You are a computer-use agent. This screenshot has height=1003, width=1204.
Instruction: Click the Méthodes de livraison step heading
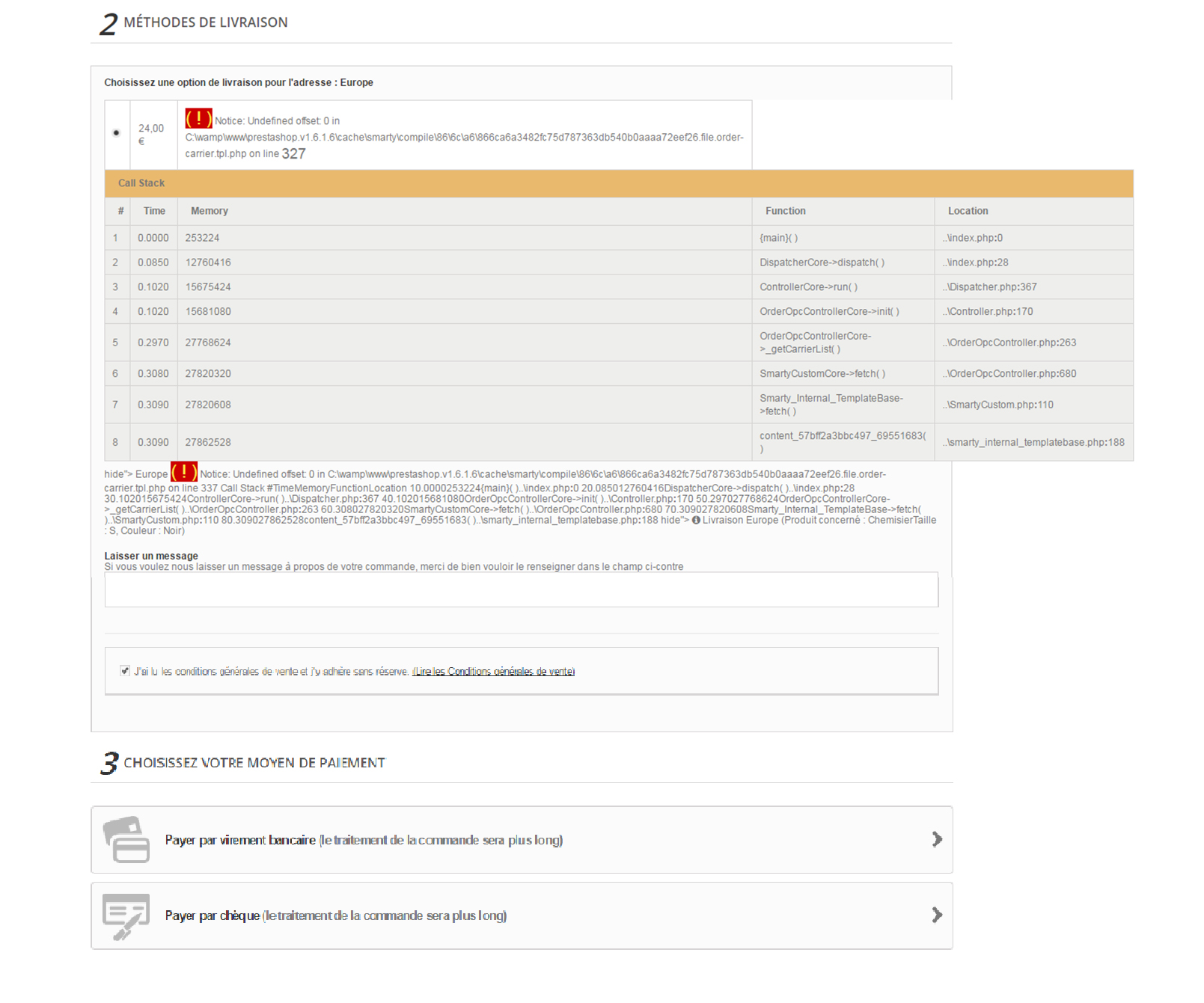[x=206, y=22]
